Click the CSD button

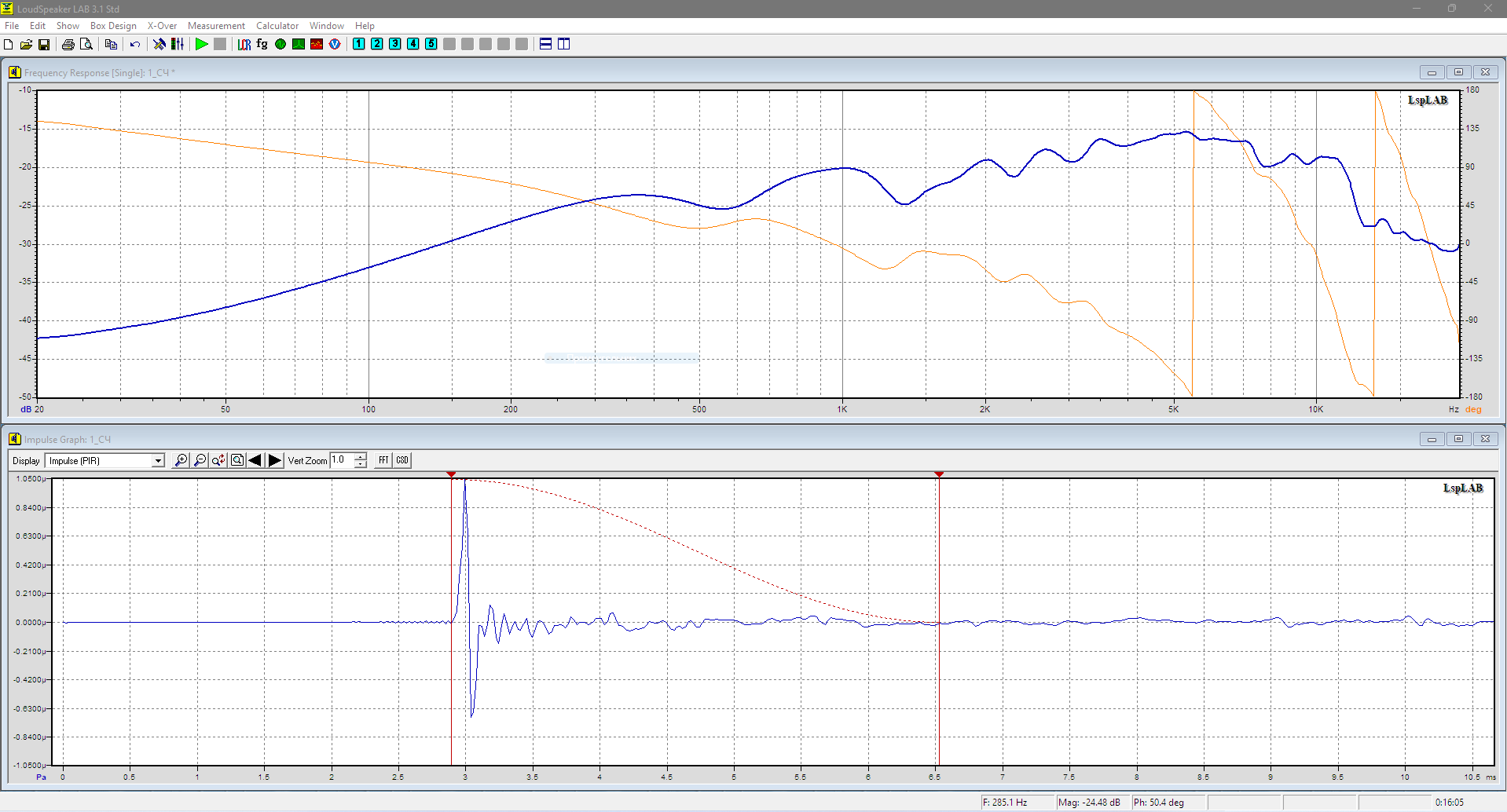pyautogui.click(x=402, y=460)
